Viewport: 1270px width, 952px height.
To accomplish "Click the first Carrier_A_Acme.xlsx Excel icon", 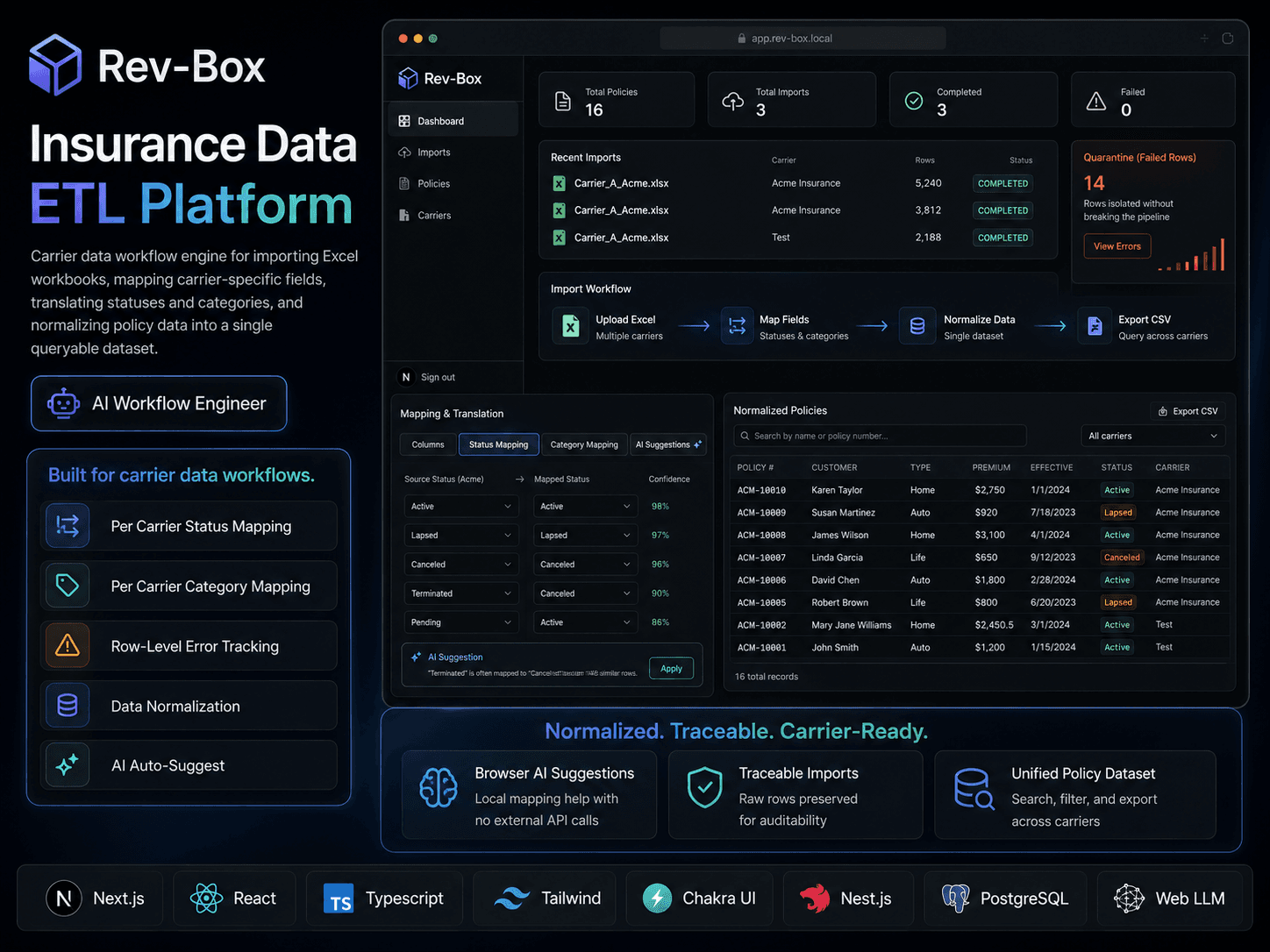I will tap(559, 183).
